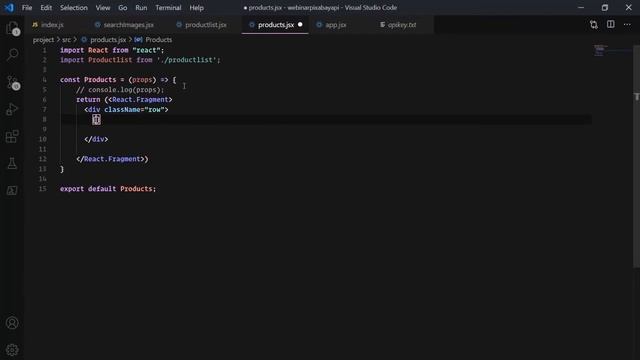
Task: Open the Selection menu
Action: (x=74, y=7)
